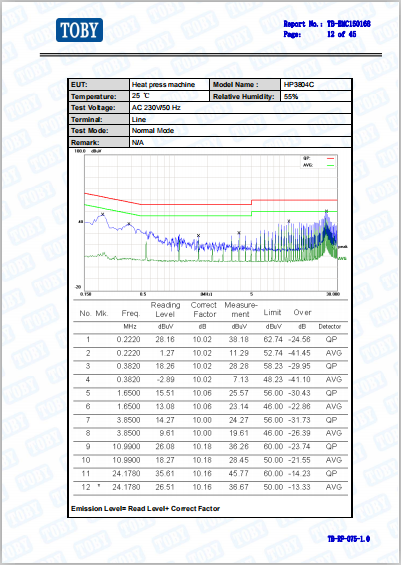The height and width of the screenshot is (565, 401).
Task: Select reading level 28.16 in row 1
Action: (165, 339)
